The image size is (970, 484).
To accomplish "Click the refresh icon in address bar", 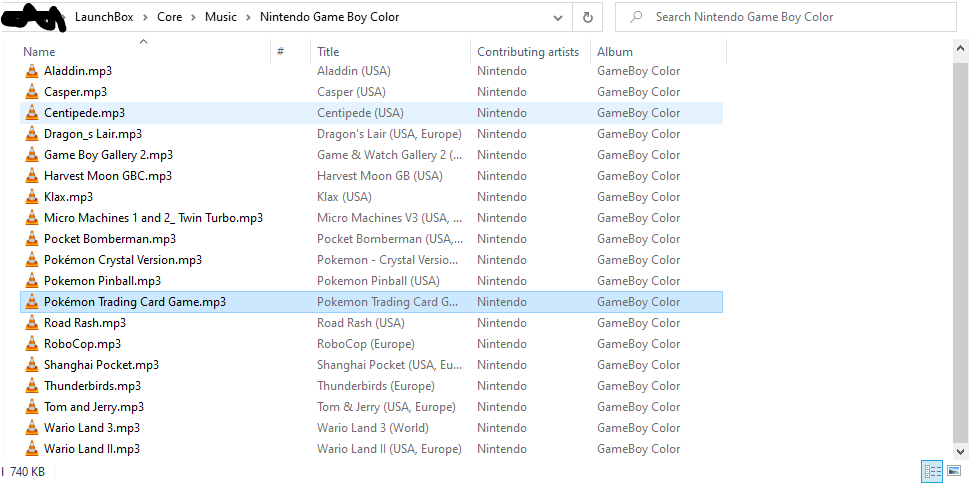I will (x=588, y=17).
